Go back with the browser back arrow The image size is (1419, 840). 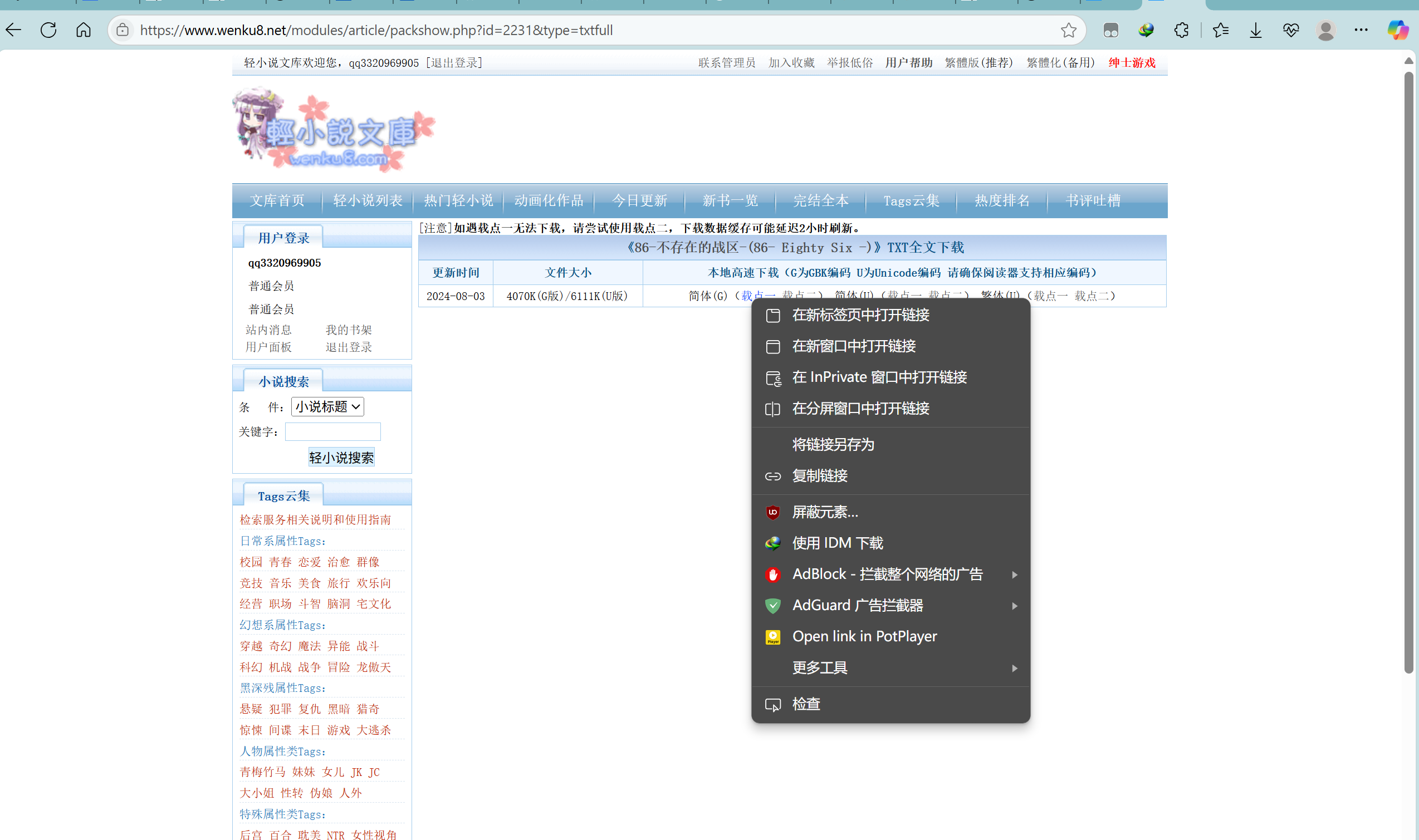(13, 30)
